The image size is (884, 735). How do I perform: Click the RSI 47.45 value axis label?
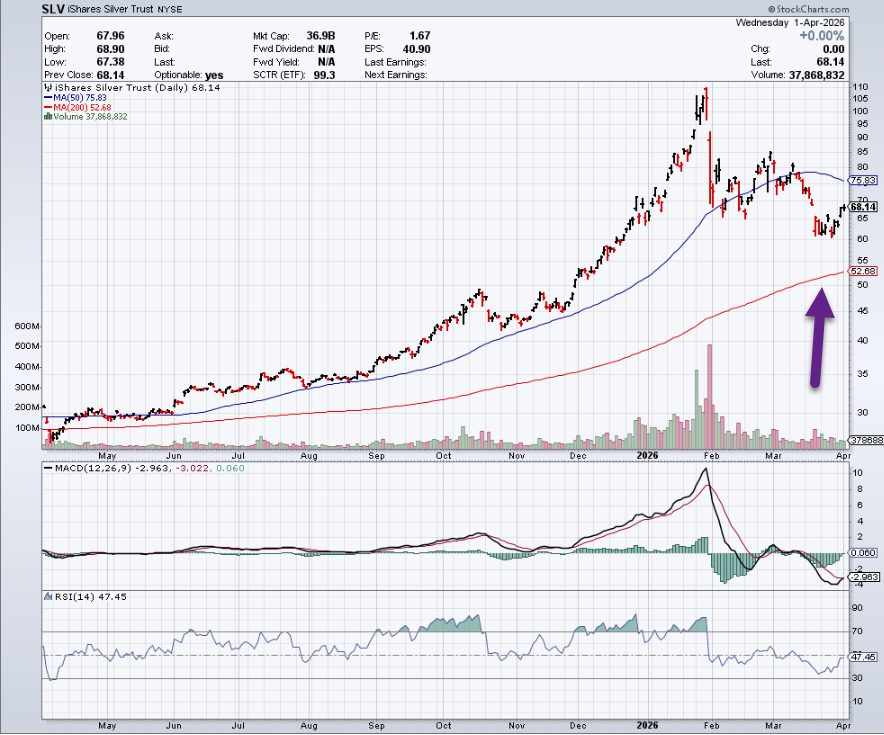click(862, 657)
